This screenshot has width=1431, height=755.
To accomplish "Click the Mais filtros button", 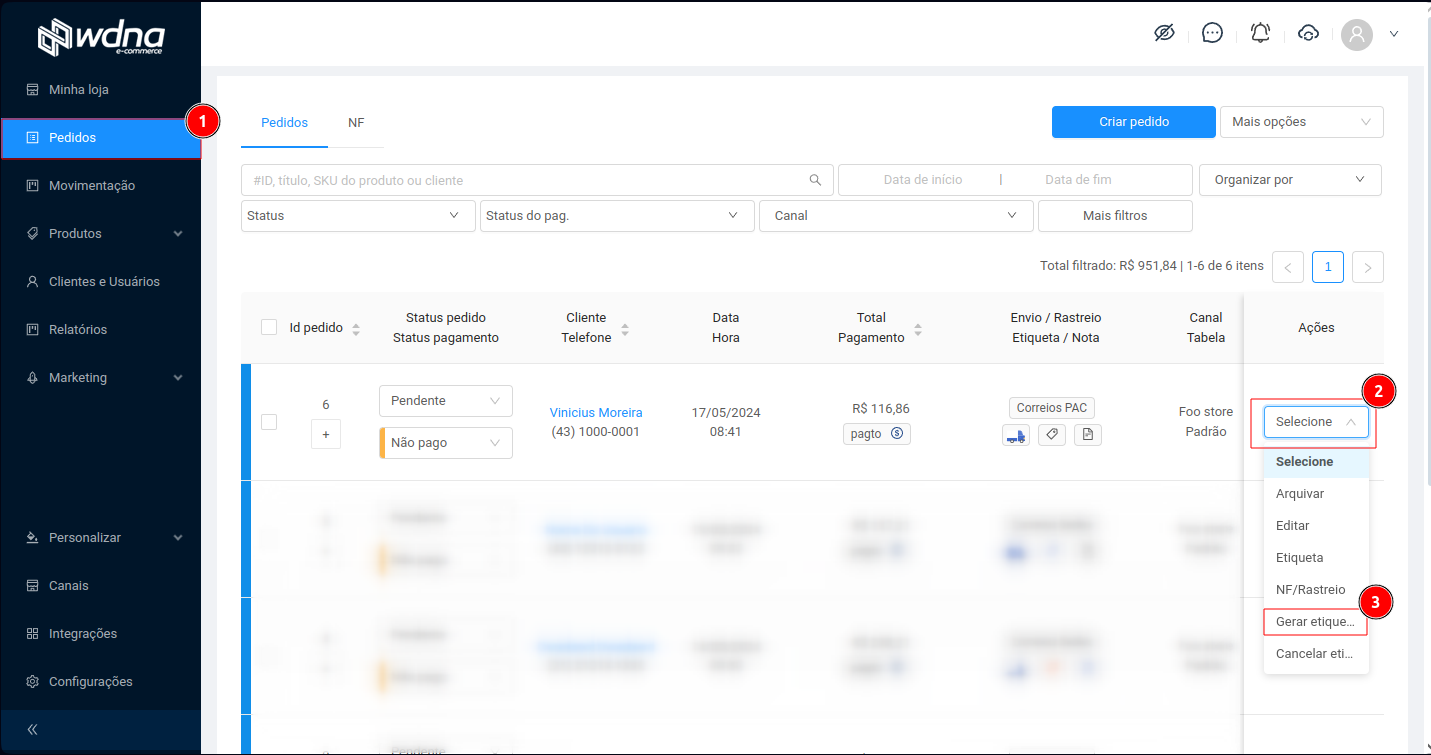I will pyautogui.click(x=1115, y=215).
